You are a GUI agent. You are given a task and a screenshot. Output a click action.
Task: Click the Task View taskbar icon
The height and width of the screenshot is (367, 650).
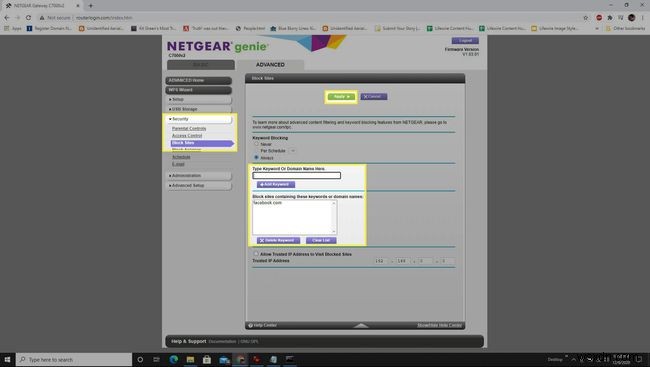156,360
